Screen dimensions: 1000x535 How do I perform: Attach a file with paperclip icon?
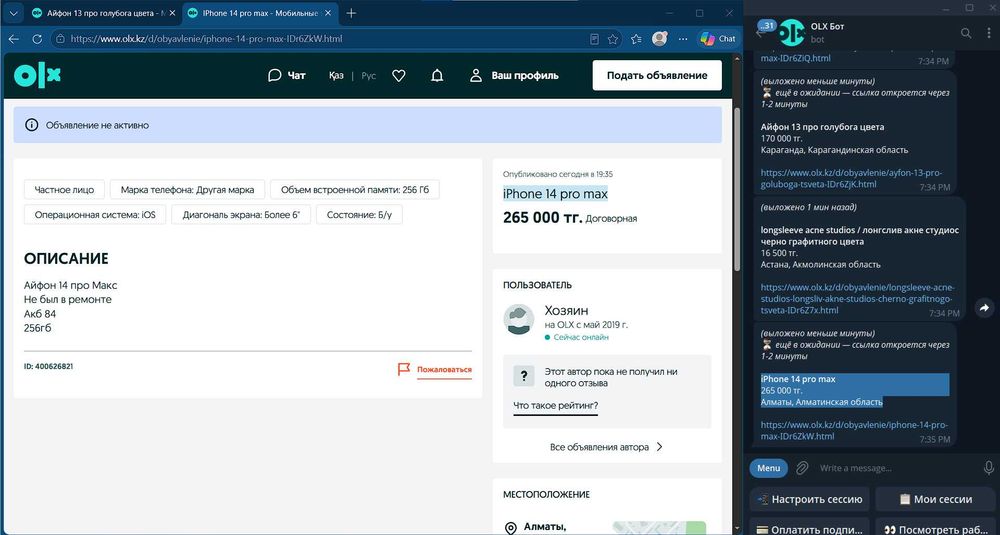802,468
